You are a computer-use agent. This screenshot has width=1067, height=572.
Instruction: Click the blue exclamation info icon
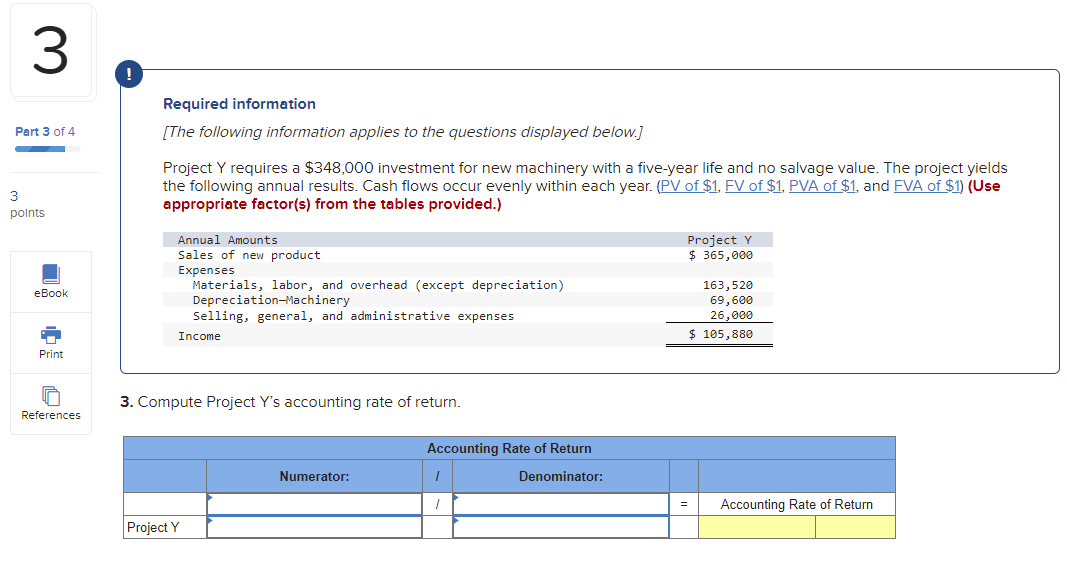pos(129,74)
